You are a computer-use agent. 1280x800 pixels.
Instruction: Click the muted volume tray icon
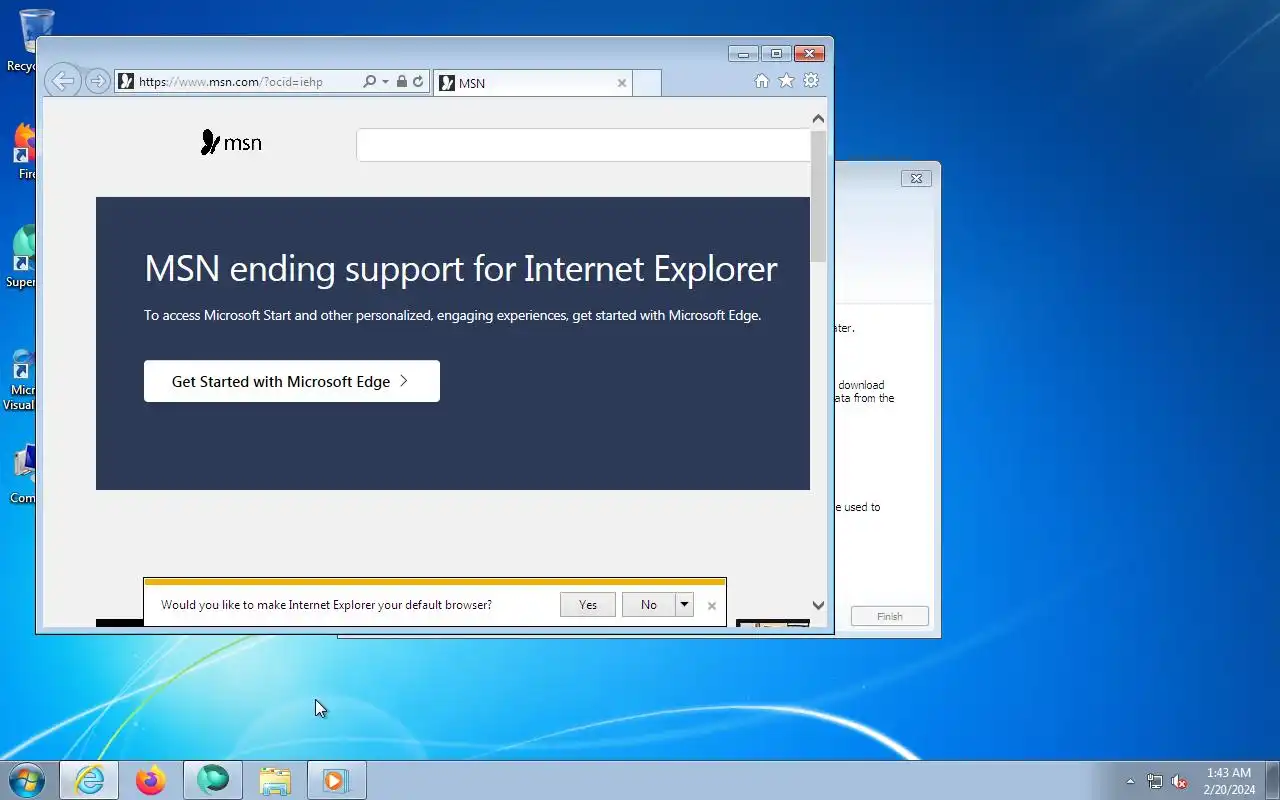click(x=1179, y=781)
